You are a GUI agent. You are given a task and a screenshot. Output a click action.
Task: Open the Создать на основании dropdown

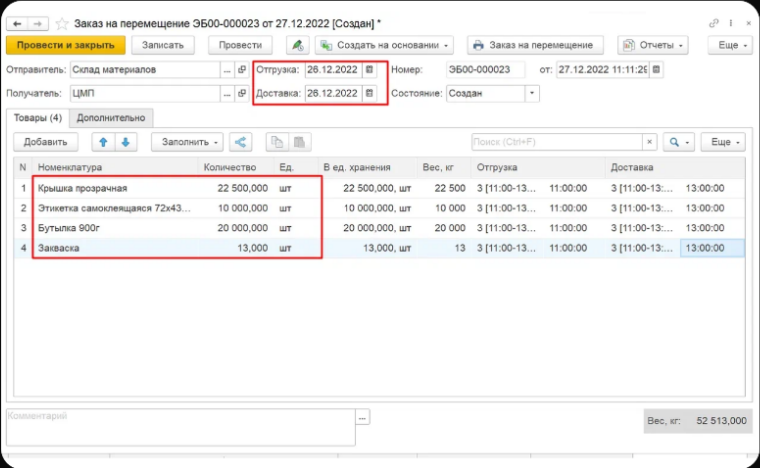[384, 45]
